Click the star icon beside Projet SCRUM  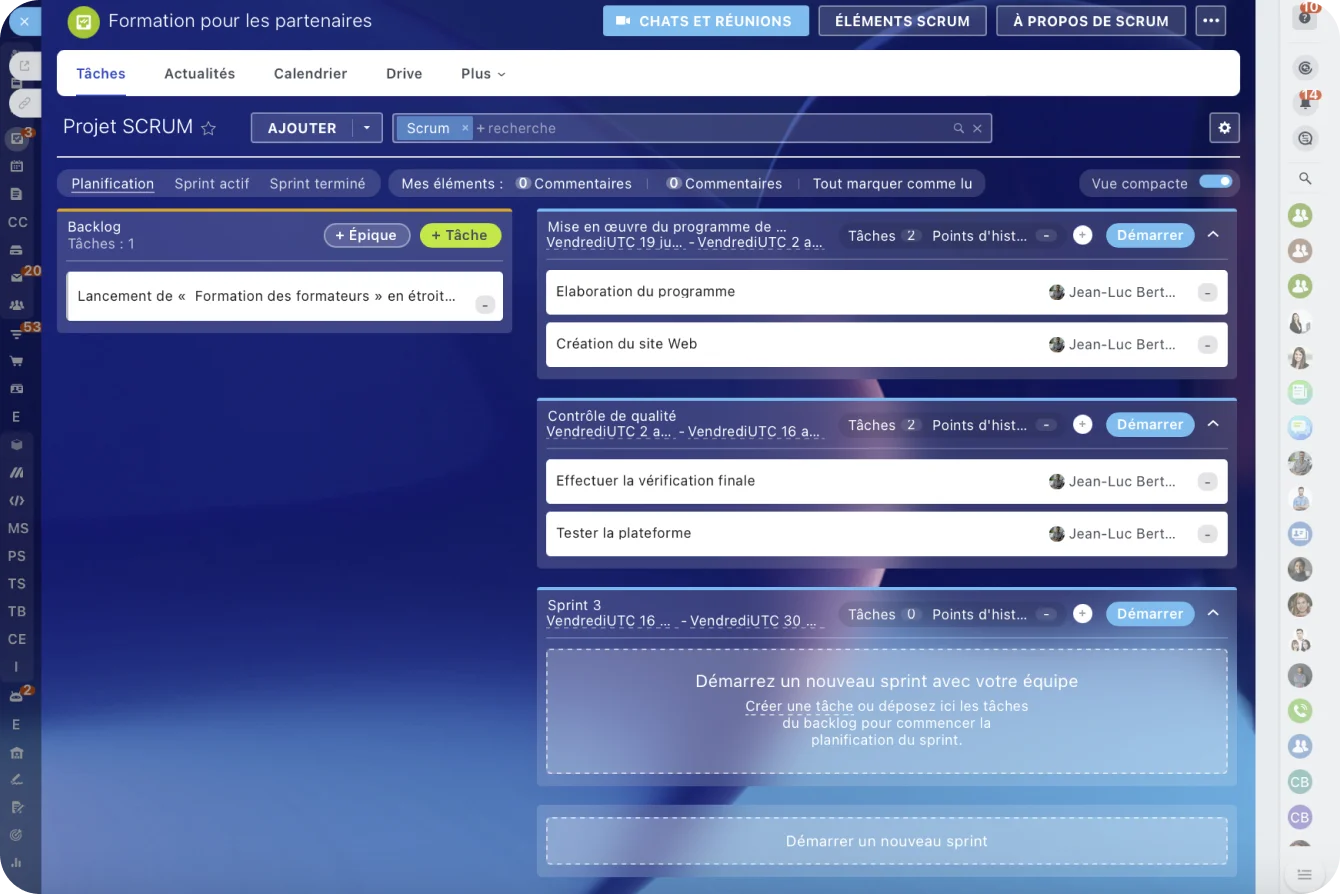tap(209, 128)
